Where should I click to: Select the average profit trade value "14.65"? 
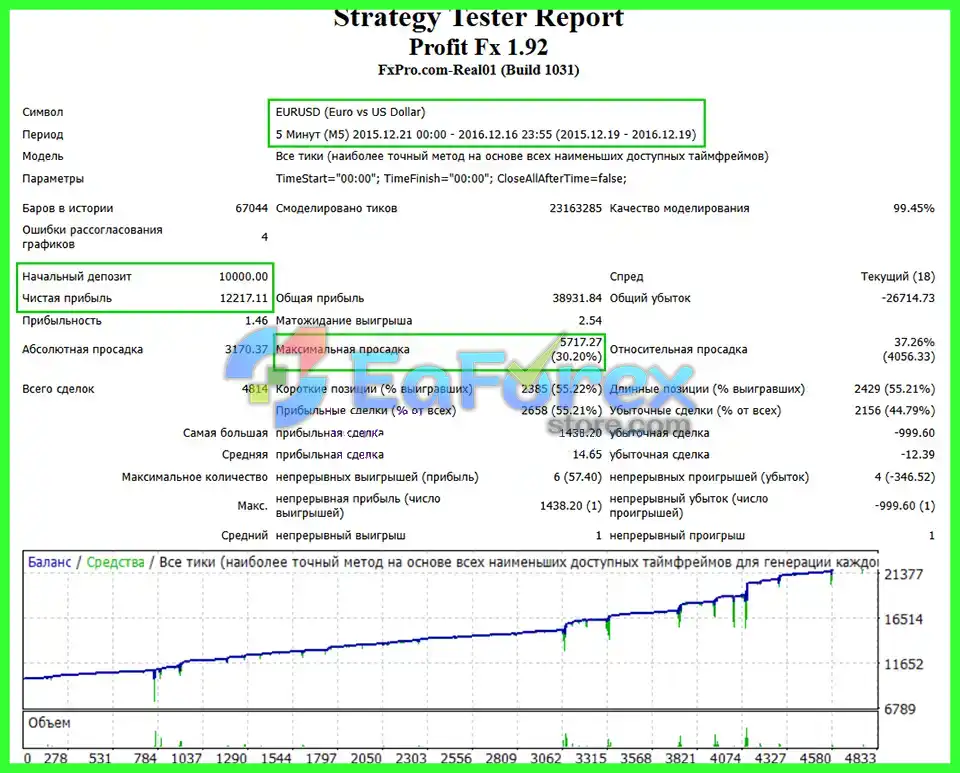click(x=587, y=455)
